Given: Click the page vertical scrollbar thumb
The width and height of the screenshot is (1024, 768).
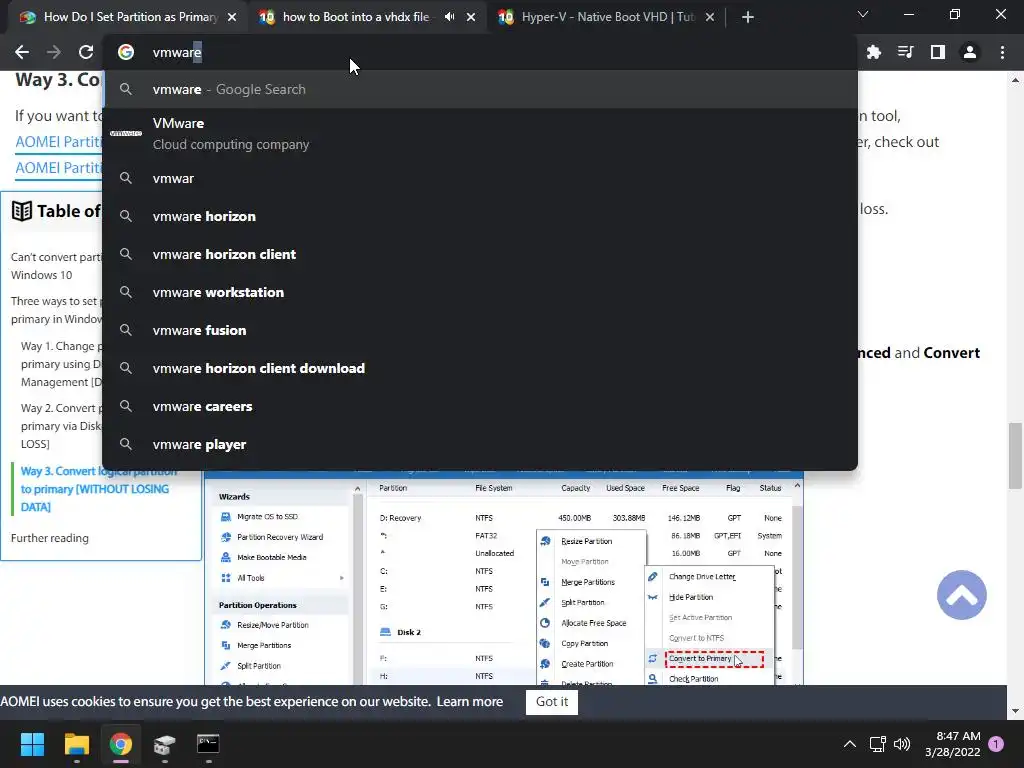Looking at the screenshot, I should click(x=1015, y=455).
